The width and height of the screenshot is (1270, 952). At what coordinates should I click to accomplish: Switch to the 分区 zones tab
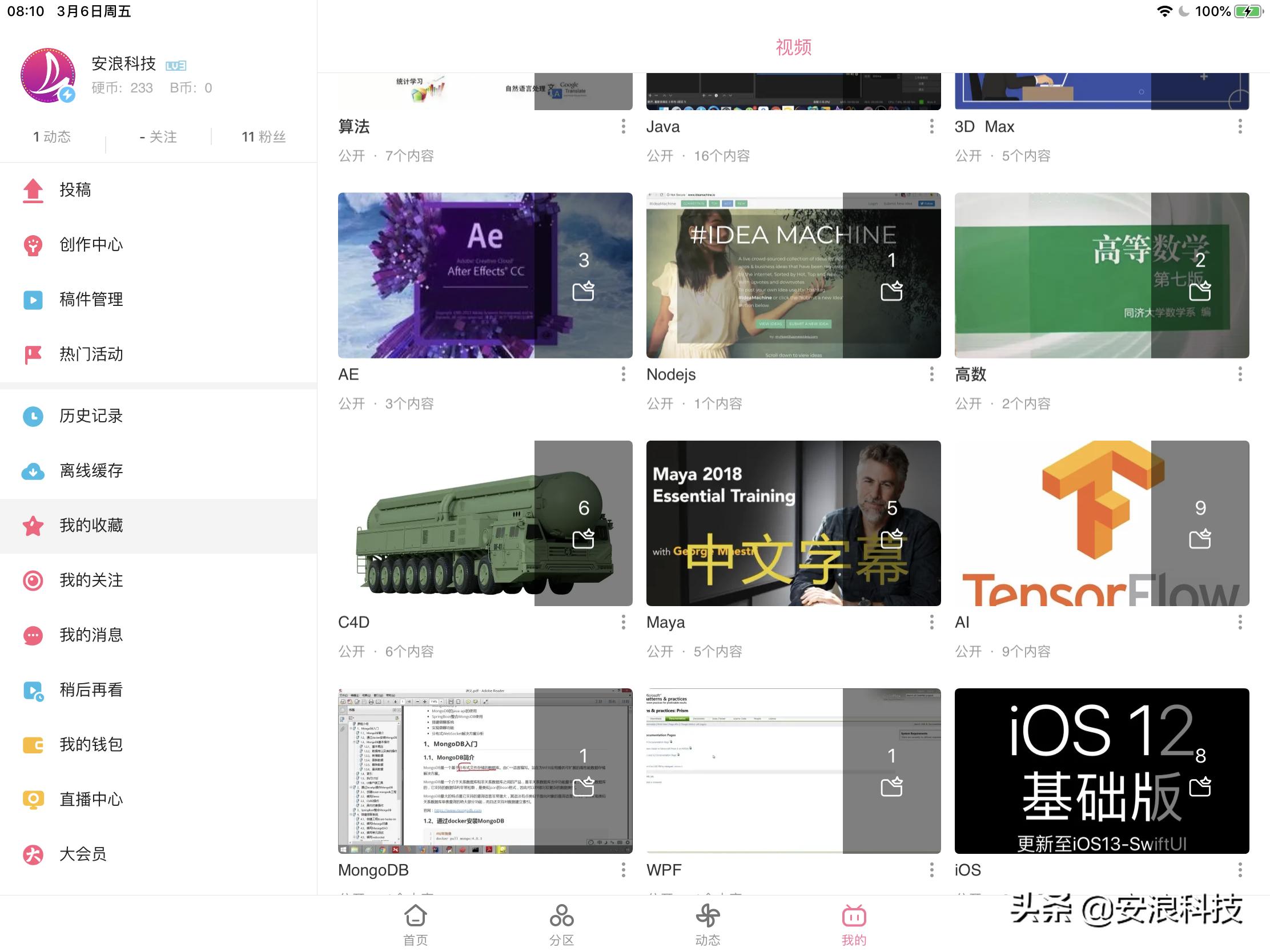tap(561, 925)
